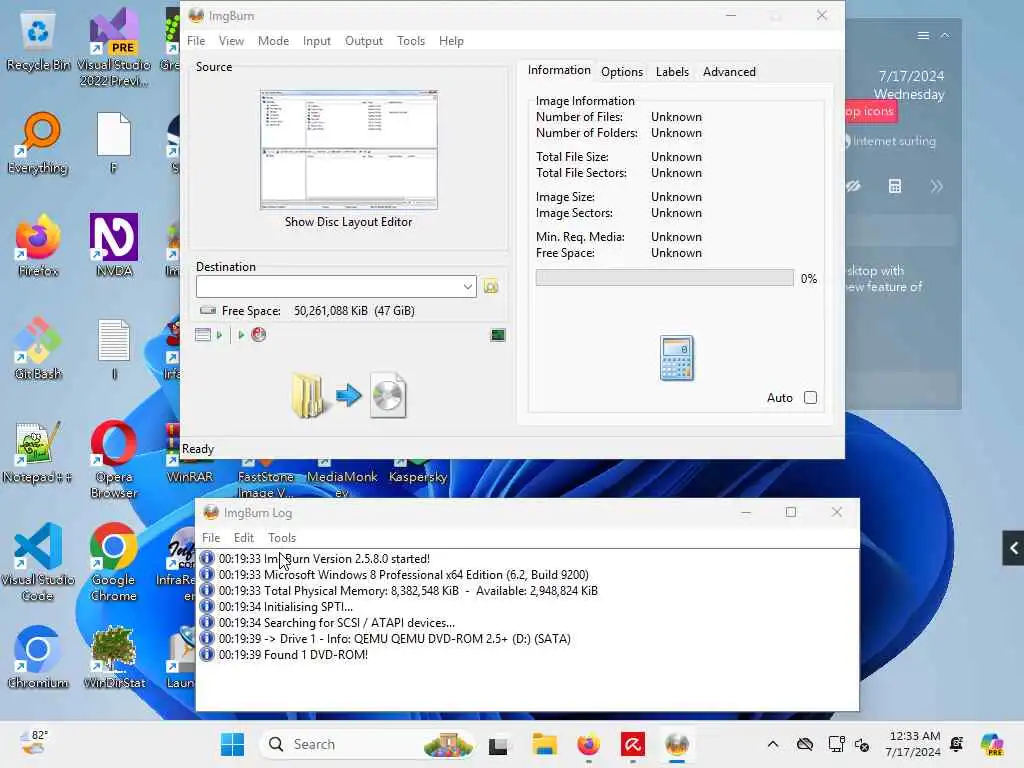
Task: Click the Firefox taskbar icon
Action: coord(588,744)
